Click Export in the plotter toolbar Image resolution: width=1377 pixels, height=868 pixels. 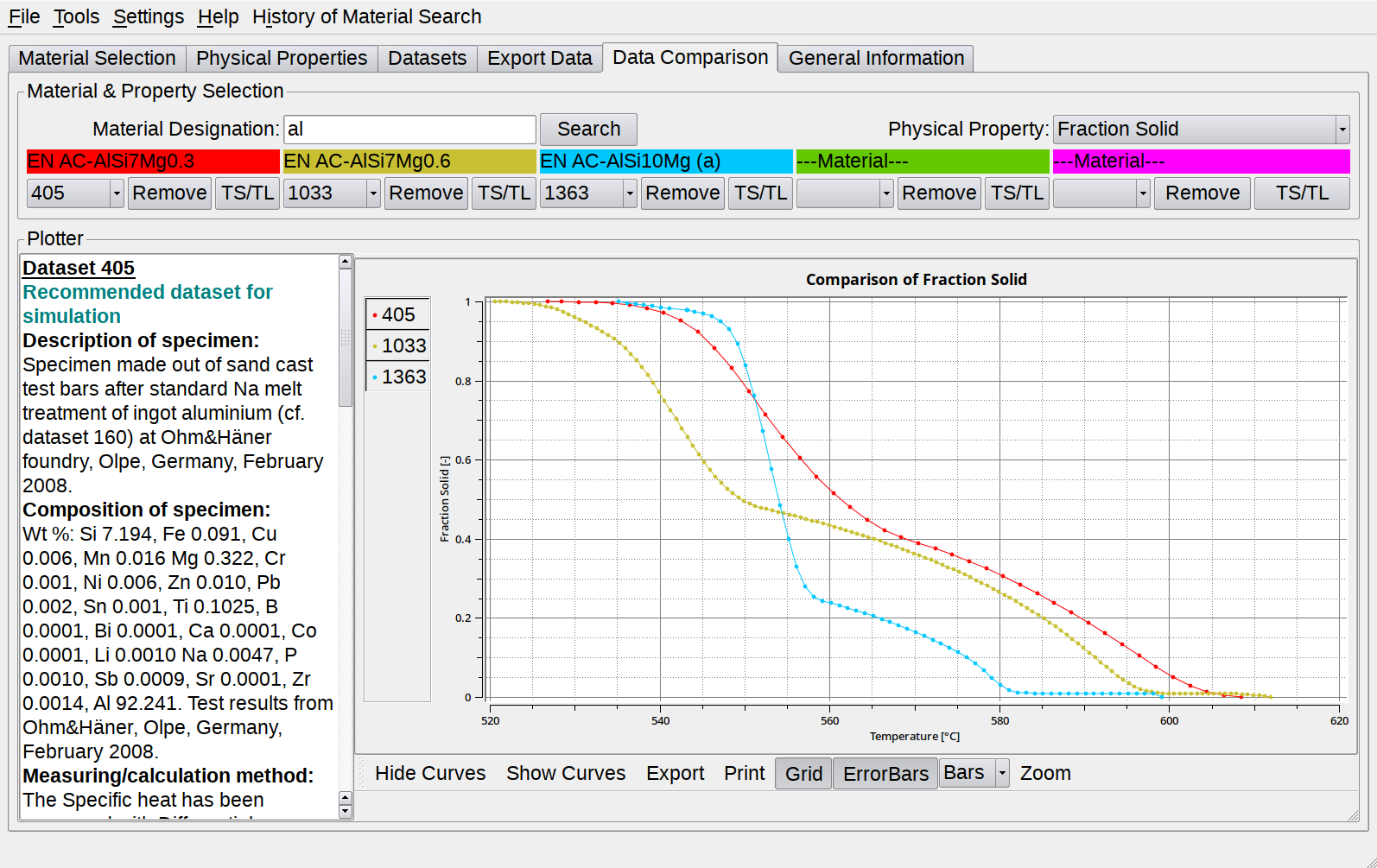tap(675, 774)
